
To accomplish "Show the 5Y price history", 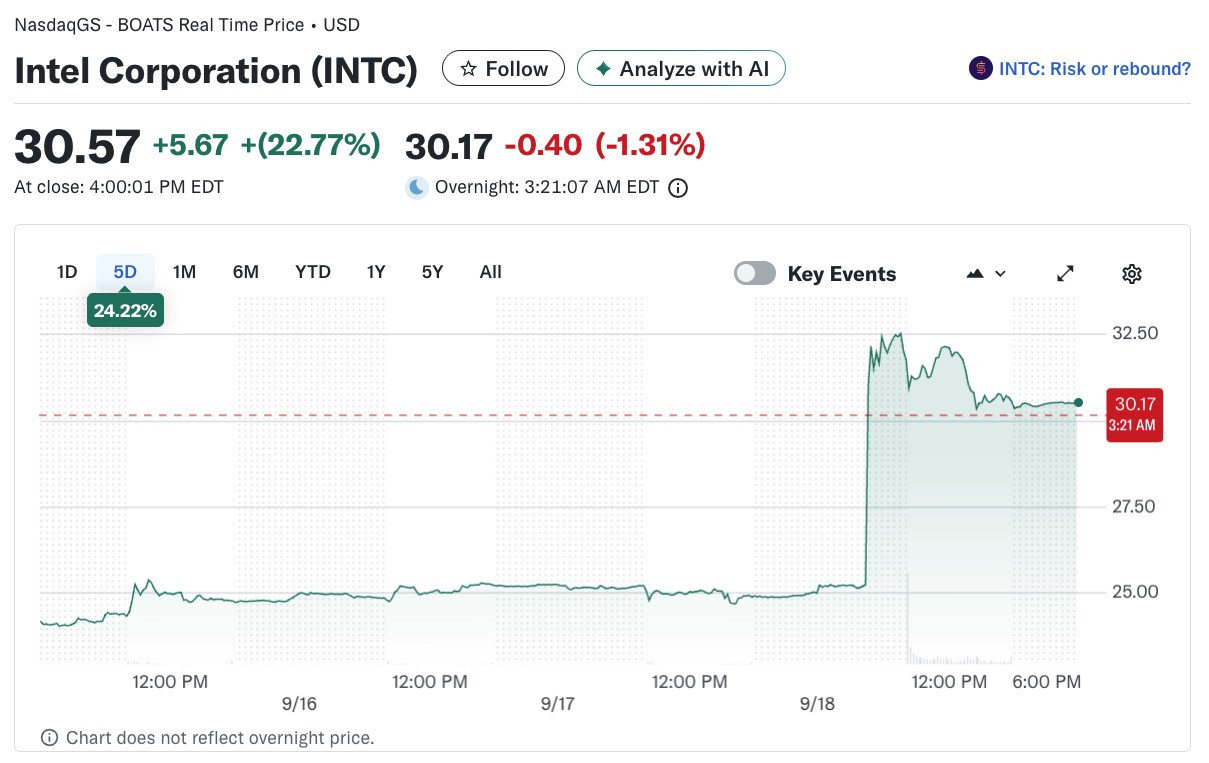I will click(432, 272).
